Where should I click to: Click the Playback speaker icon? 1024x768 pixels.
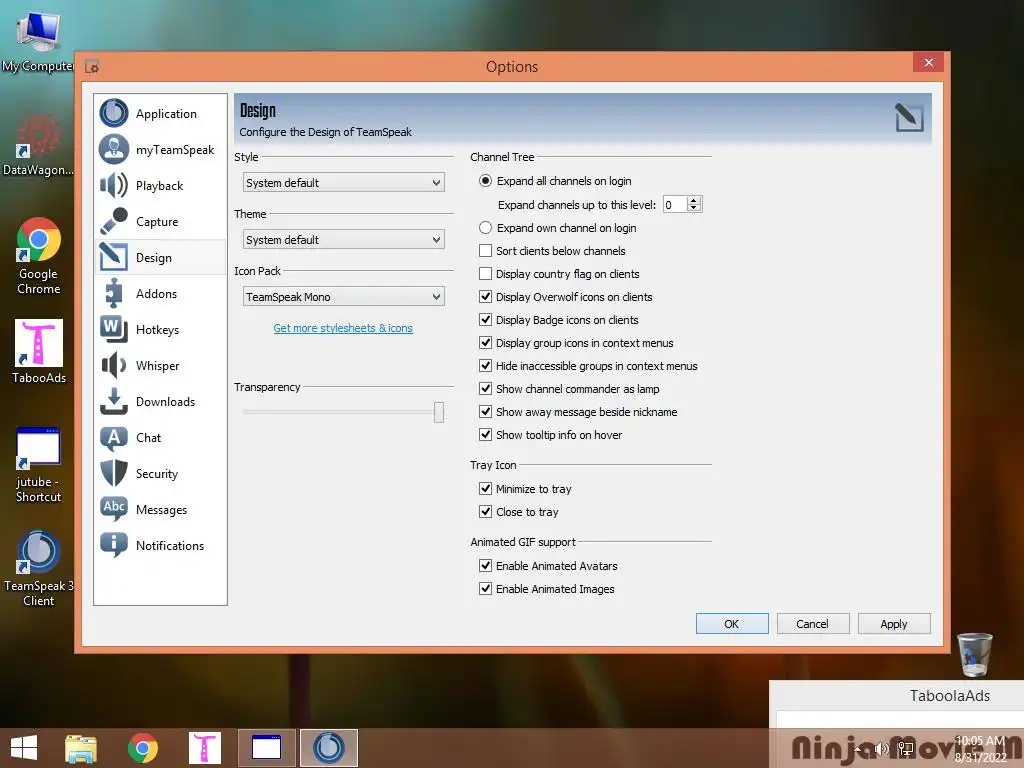[114, 185]
